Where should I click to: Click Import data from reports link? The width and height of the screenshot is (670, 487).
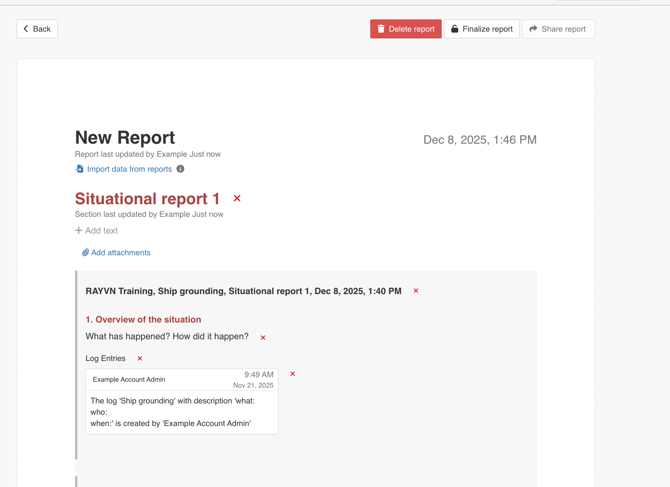coord(128,169)
